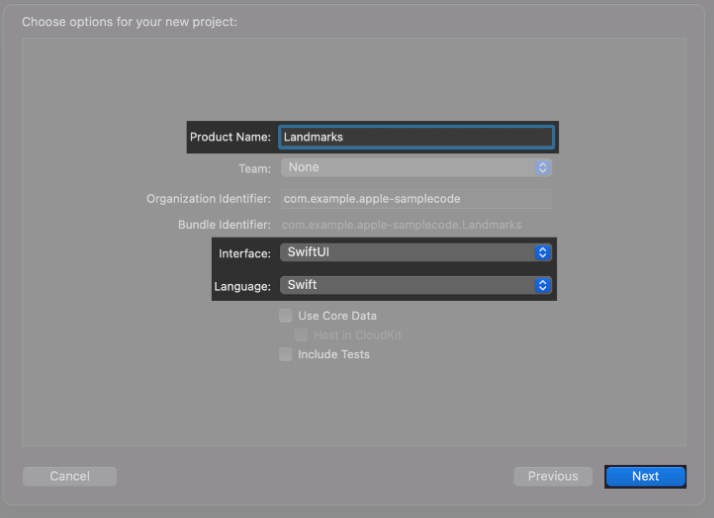Open the Language dropdown set to Swift
Image resolution: width=714 pixels, height=518 pixels.
[x=416, y=285]
